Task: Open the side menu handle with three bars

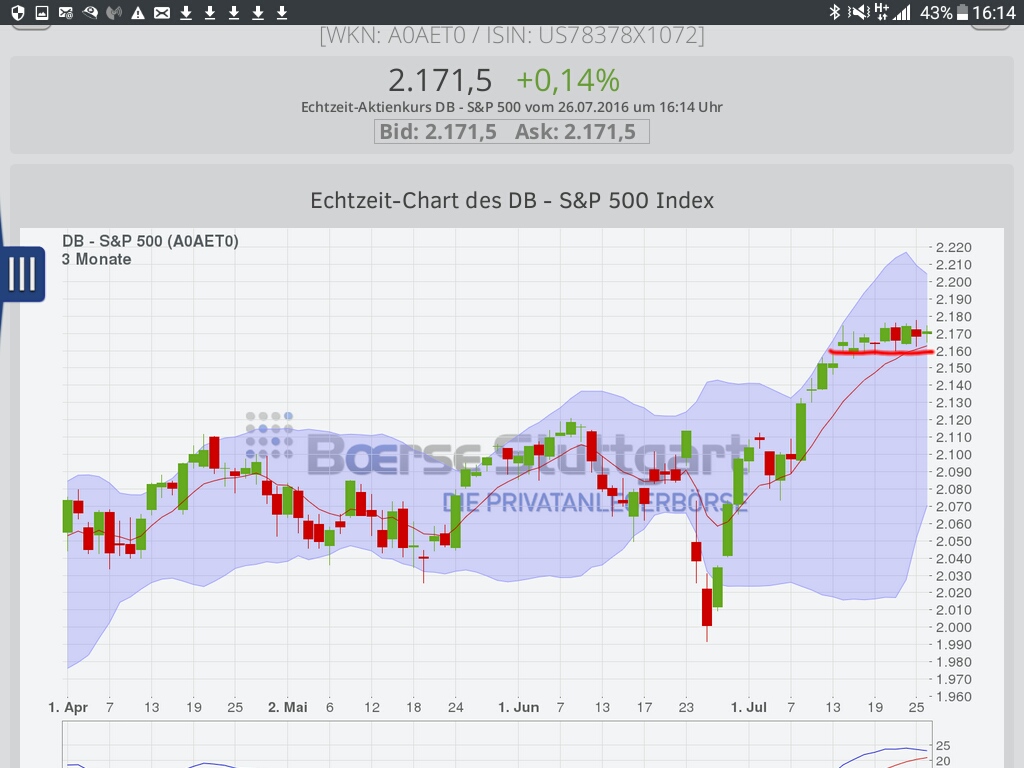Action: (x=24, y=274)
